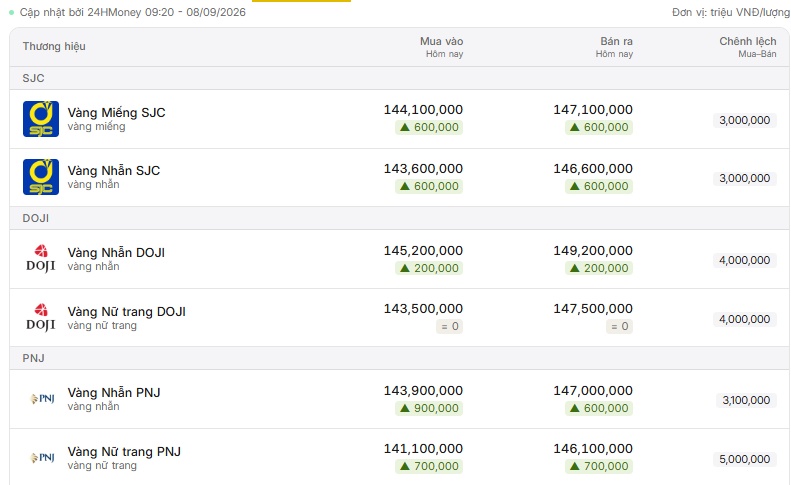
Task: Click the PNJ logo beside Vàng Nữ trang PNJ
Action: click(x=42, y=458)
